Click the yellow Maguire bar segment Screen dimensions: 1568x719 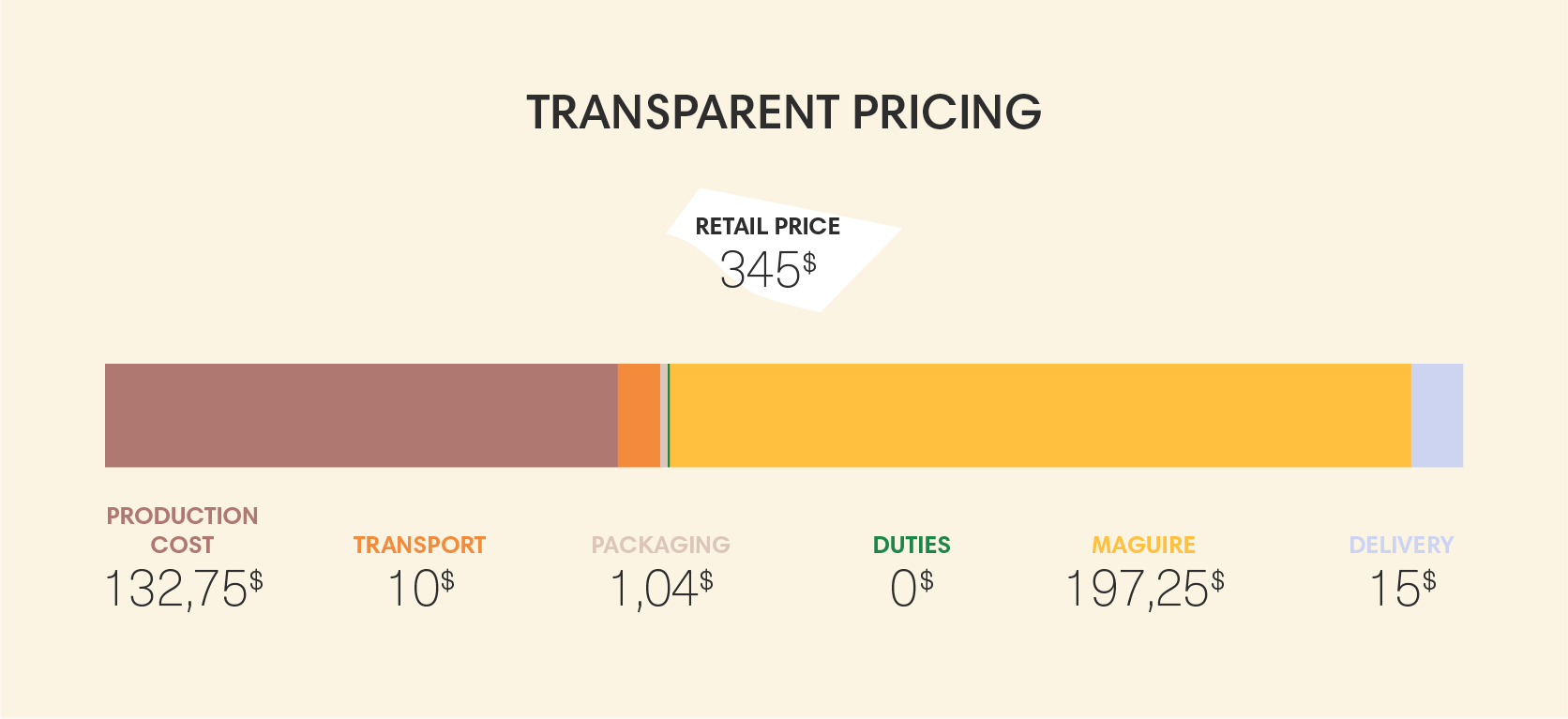[x=1041, y=415]
